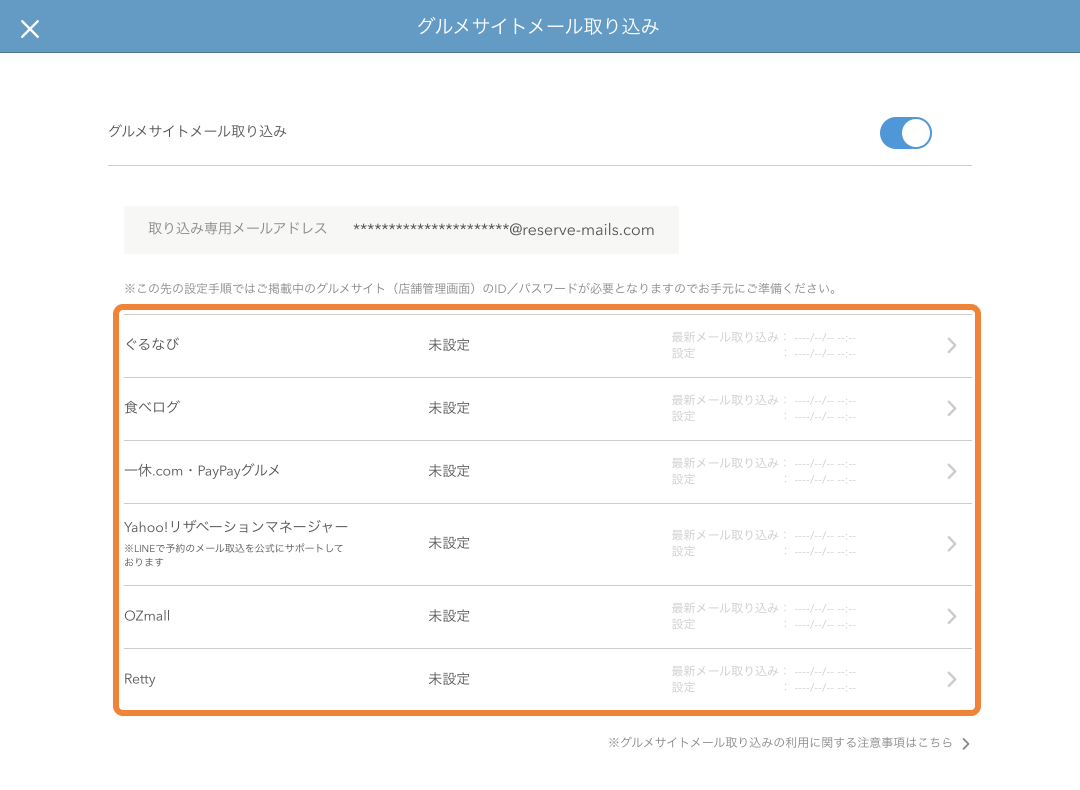This screenshot has width=1080, height=790.
Task: Click the chevron next to 注意事項はこちら
Action: point(965,743)
